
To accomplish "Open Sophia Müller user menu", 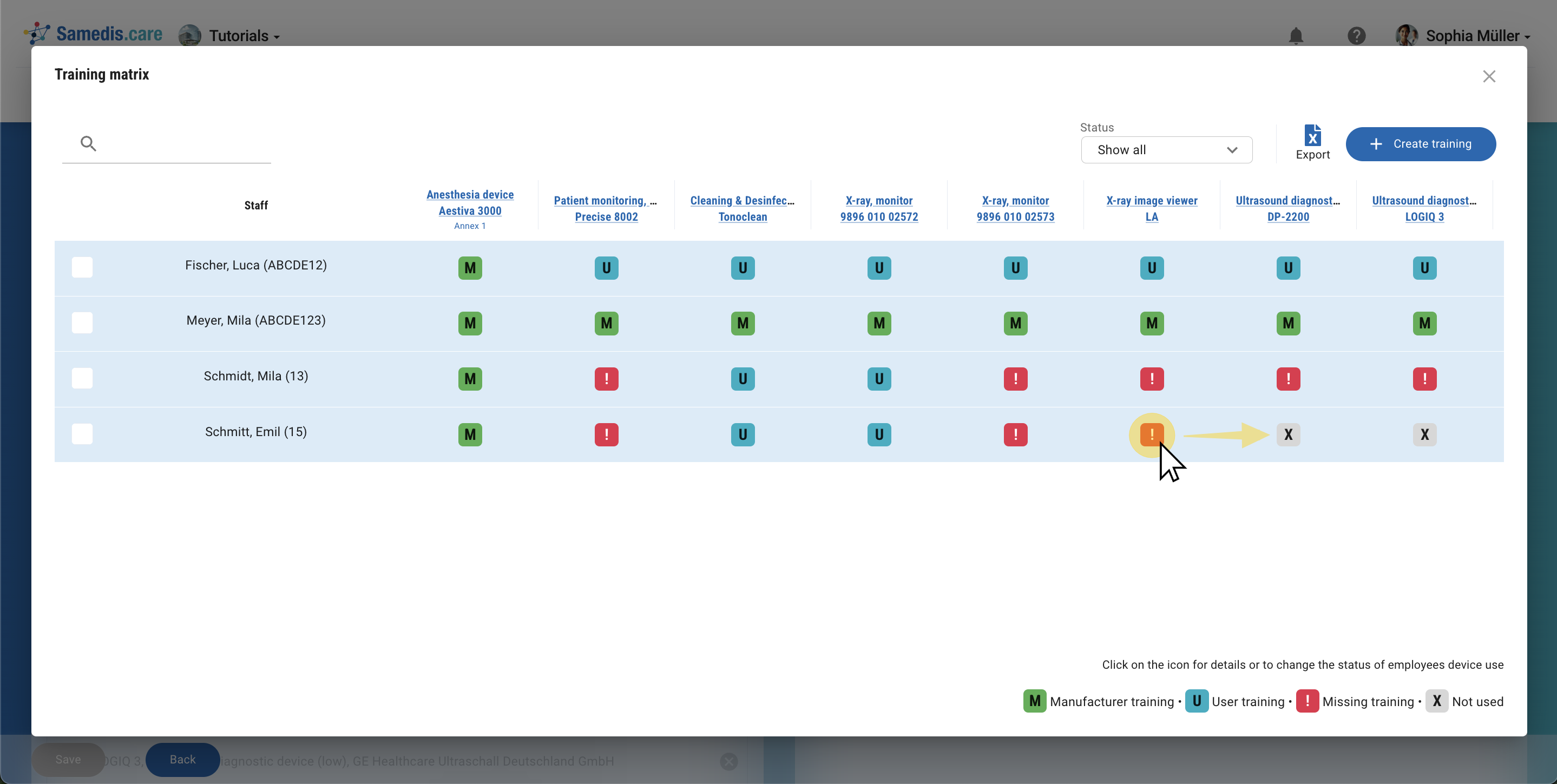I will point(1476,36).
